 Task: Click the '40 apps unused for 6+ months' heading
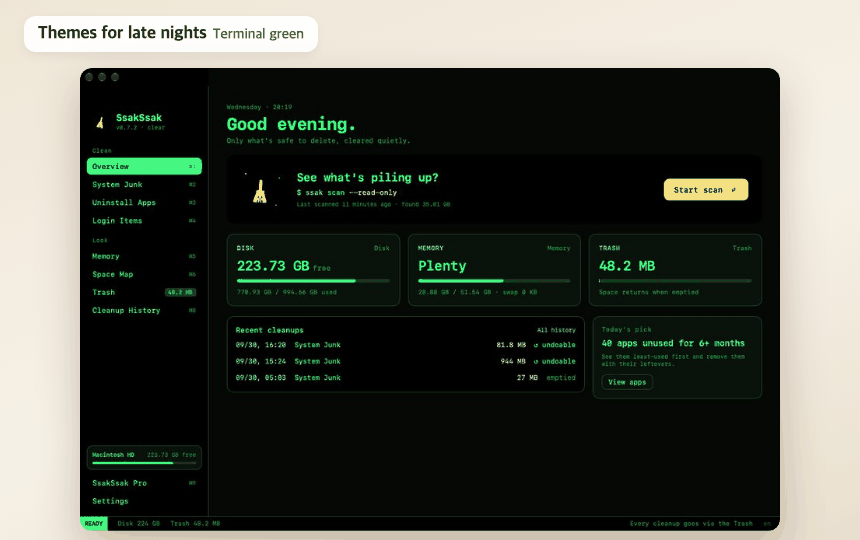pos(673,343)
